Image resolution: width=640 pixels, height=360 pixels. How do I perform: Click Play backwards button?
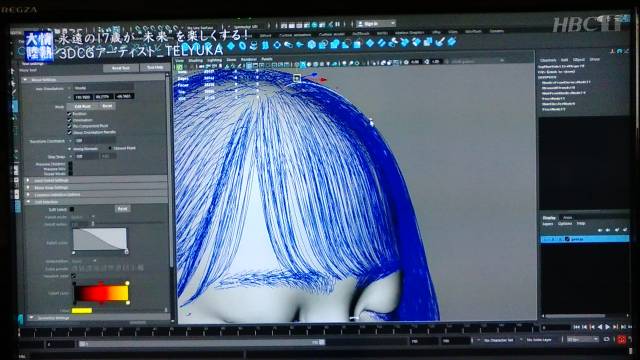point(600,327)
